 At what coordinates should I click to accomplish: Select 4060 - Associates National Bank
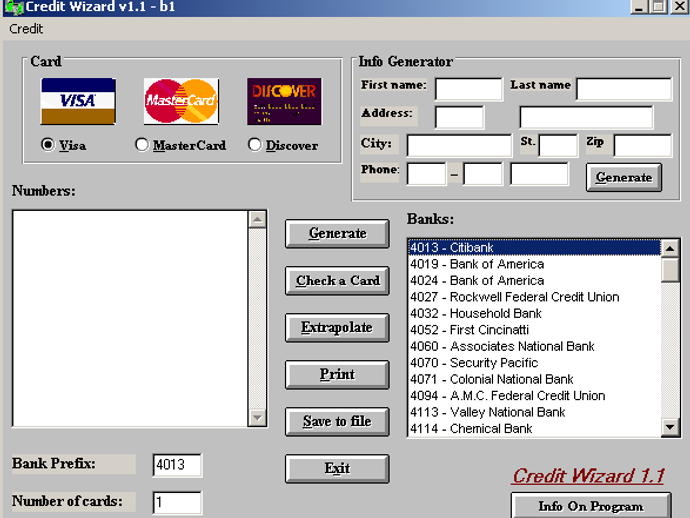[534, 346]
